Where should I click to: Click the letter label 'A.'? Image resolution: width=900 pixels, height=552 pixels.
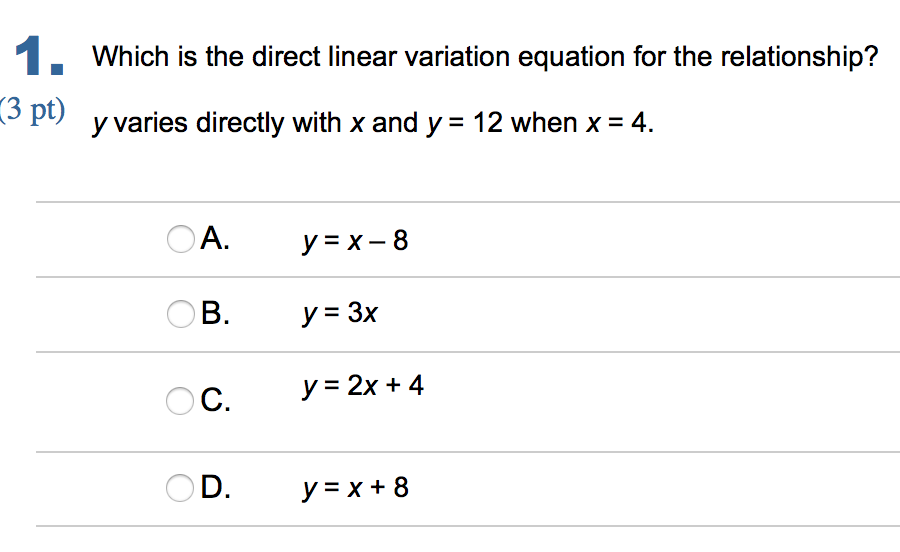coord(215,239)
